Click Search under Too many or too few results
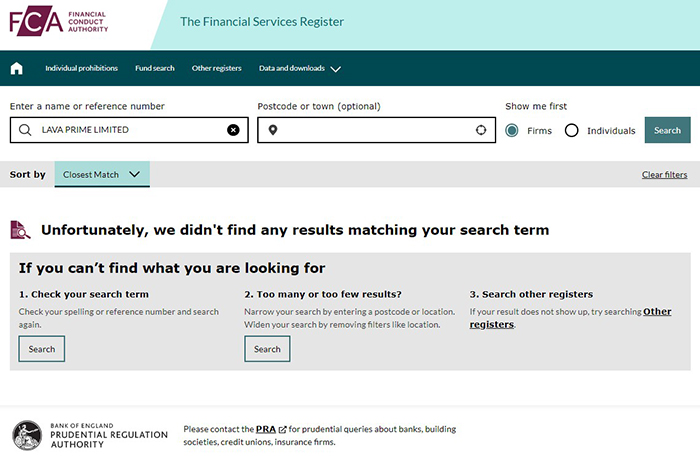Viewport: 700px width, 464px height. tap(267, 349)
